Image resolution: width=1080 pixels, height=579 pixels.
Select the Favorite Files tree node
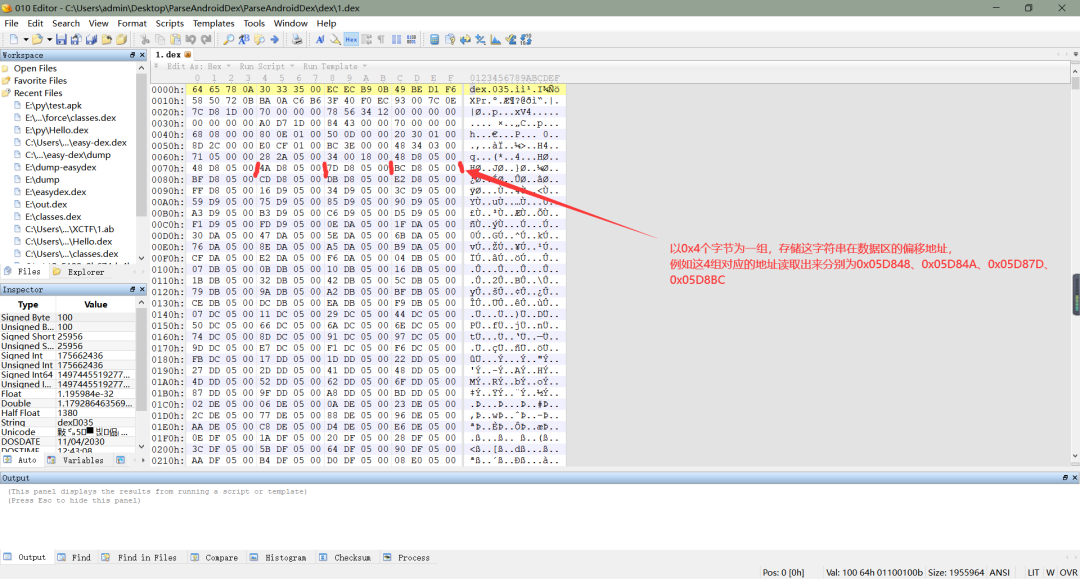40,81
